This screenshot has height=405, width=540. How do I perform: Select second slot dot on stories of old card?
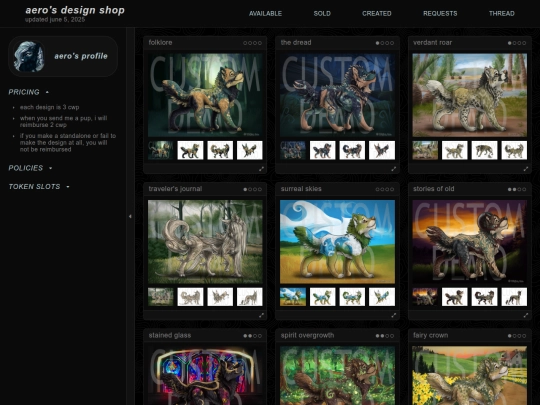tap(515, 189)
